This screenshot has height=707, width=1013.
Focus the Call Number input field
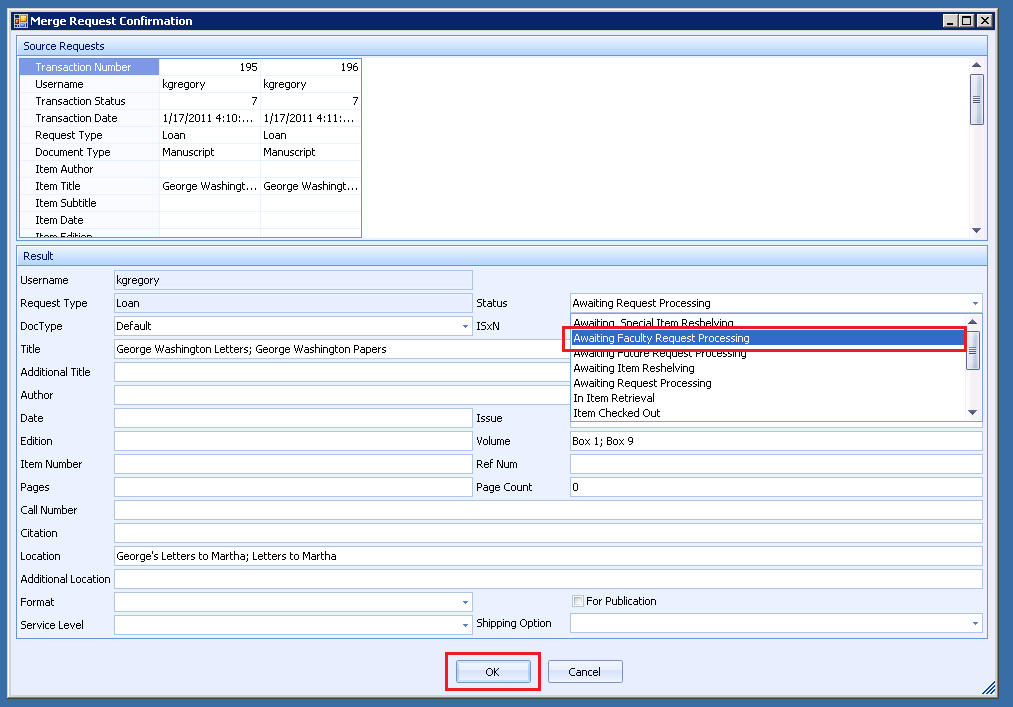548,510
